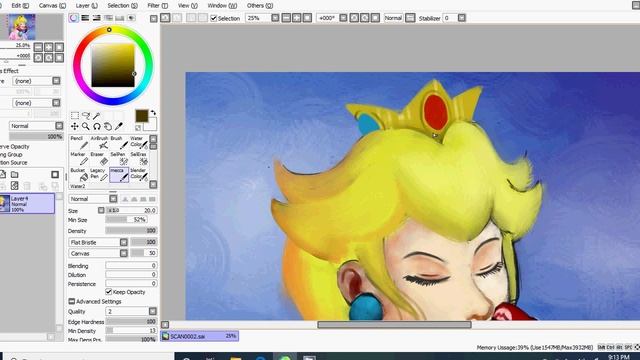Open the rotation angle +000° dropdown
This screenshot has height=360, width=640.
pyautogui.click(x=343, y=18)
